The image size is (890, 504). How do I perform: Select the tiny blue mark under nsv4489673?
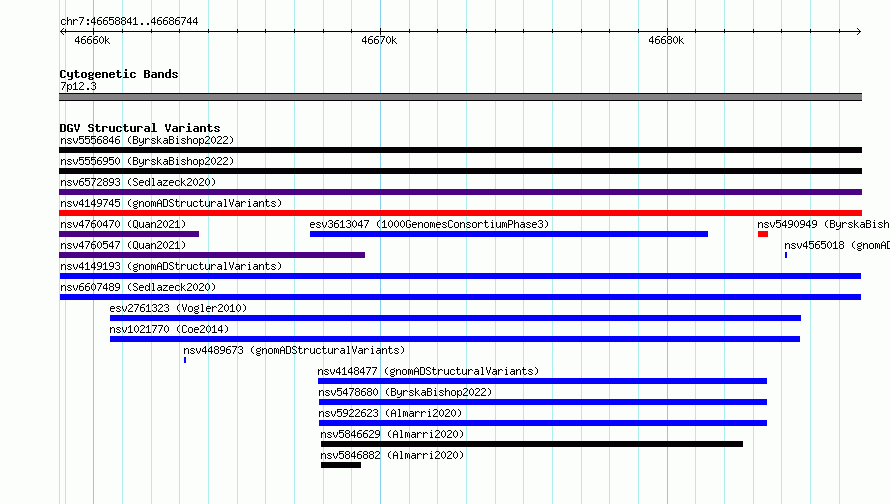tap(185, 360)
